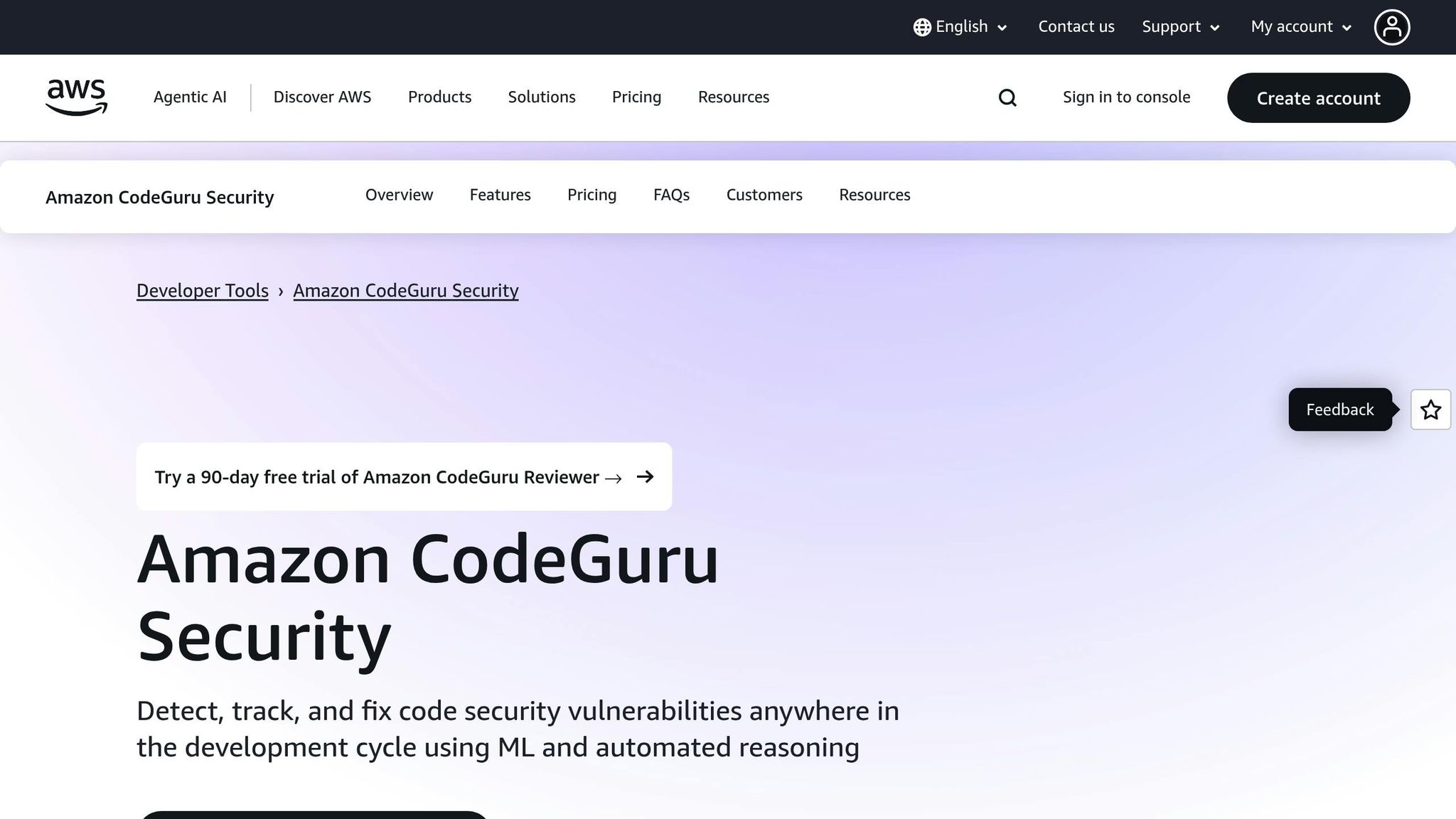Screen dimensions: 1456x819
Task: Switch to the CodeGuru Resources tab
Action: (x=874, y=195)
